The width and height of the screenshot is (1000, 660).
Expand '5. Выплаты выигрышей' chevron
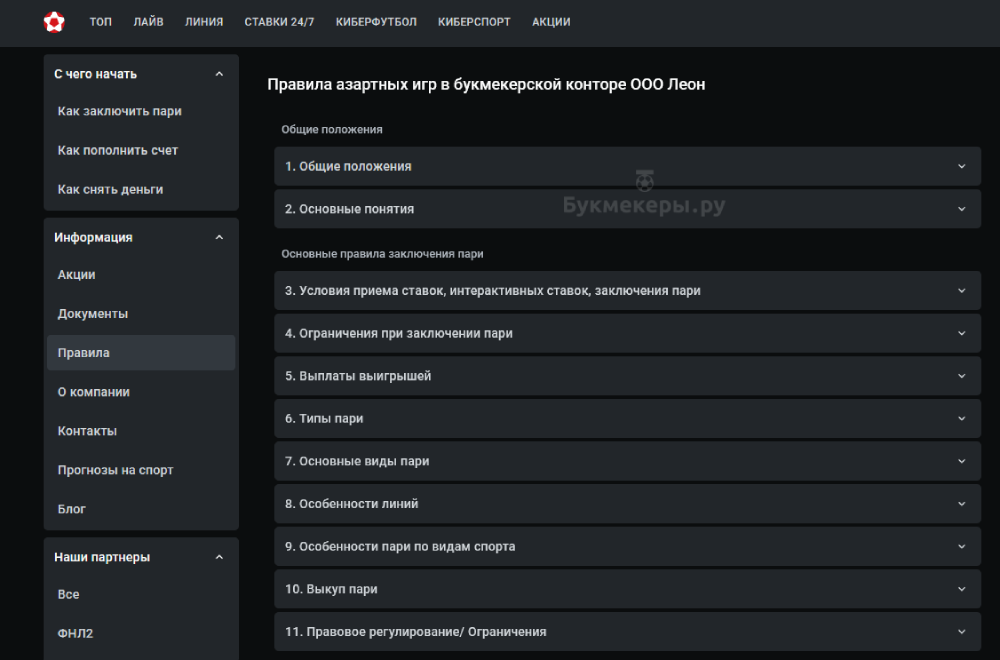point(962,376)
